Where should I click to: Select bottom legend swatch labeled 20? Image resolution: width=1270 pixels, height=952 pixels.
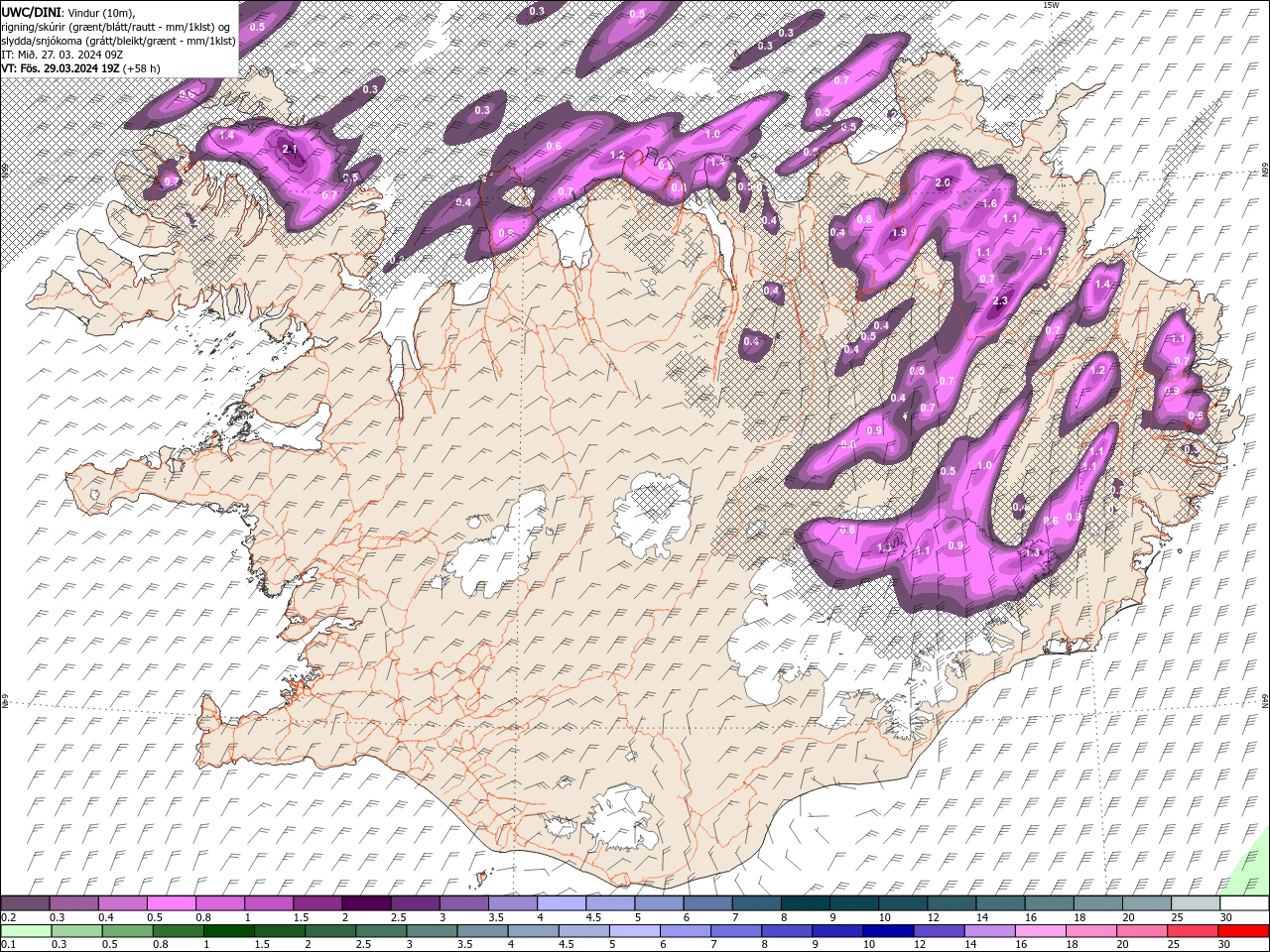point(1142,931)
